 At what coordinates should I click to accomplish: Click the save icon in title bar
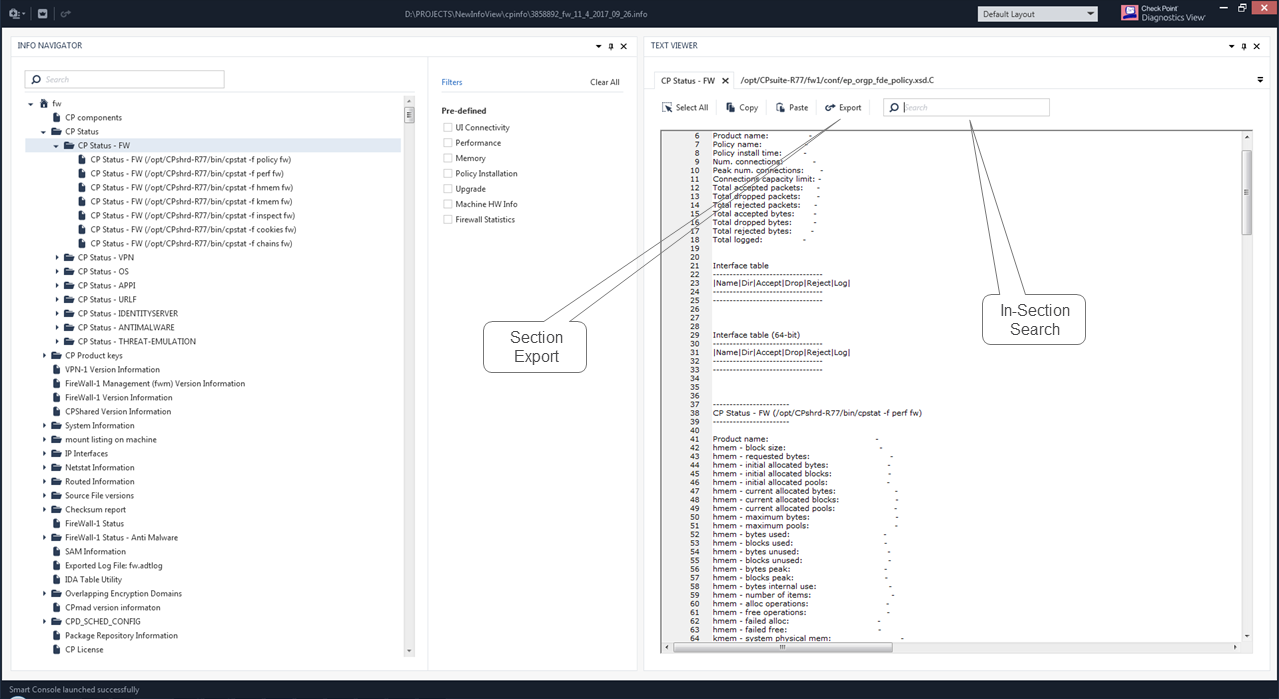[x=42, y=14]
